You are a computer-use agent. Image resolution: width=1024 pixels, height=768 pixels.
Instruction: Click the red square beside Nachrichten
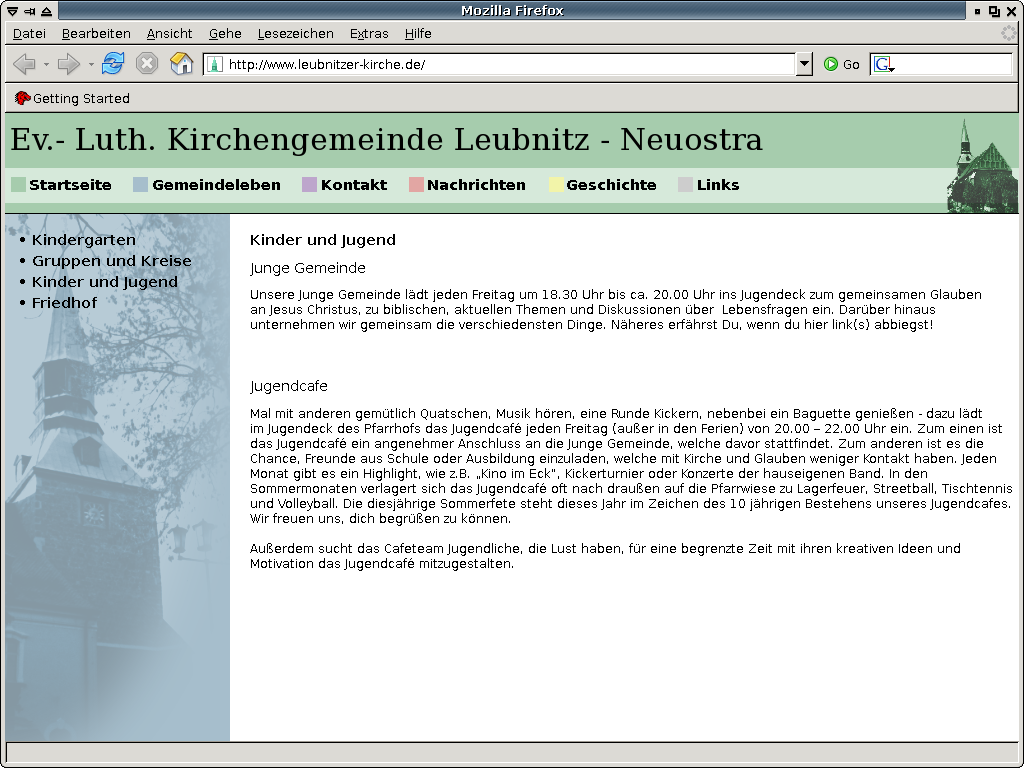pos(416,185)
